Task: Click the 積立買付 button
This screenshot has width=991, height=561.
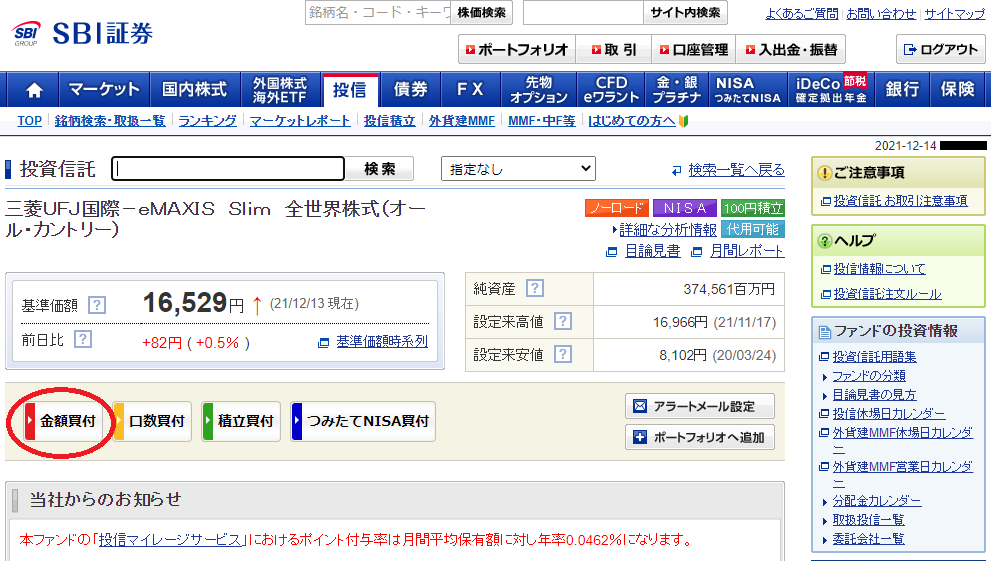Action: coord(241,421)
